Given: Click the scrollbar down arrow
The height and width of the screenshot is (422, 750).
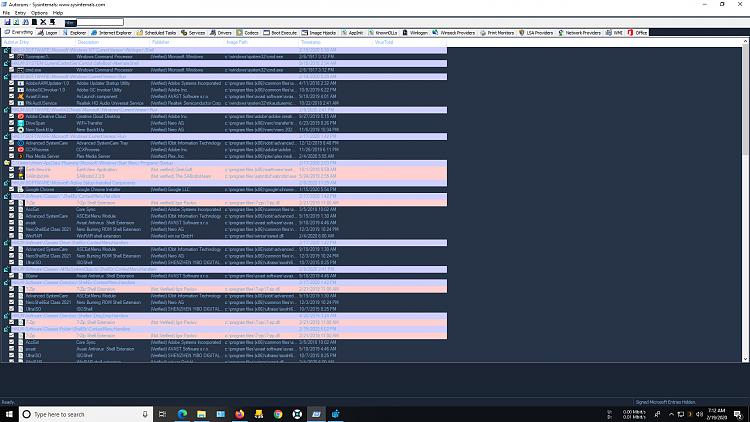Looking at the screenshot, I should click(x=745, y=359).
